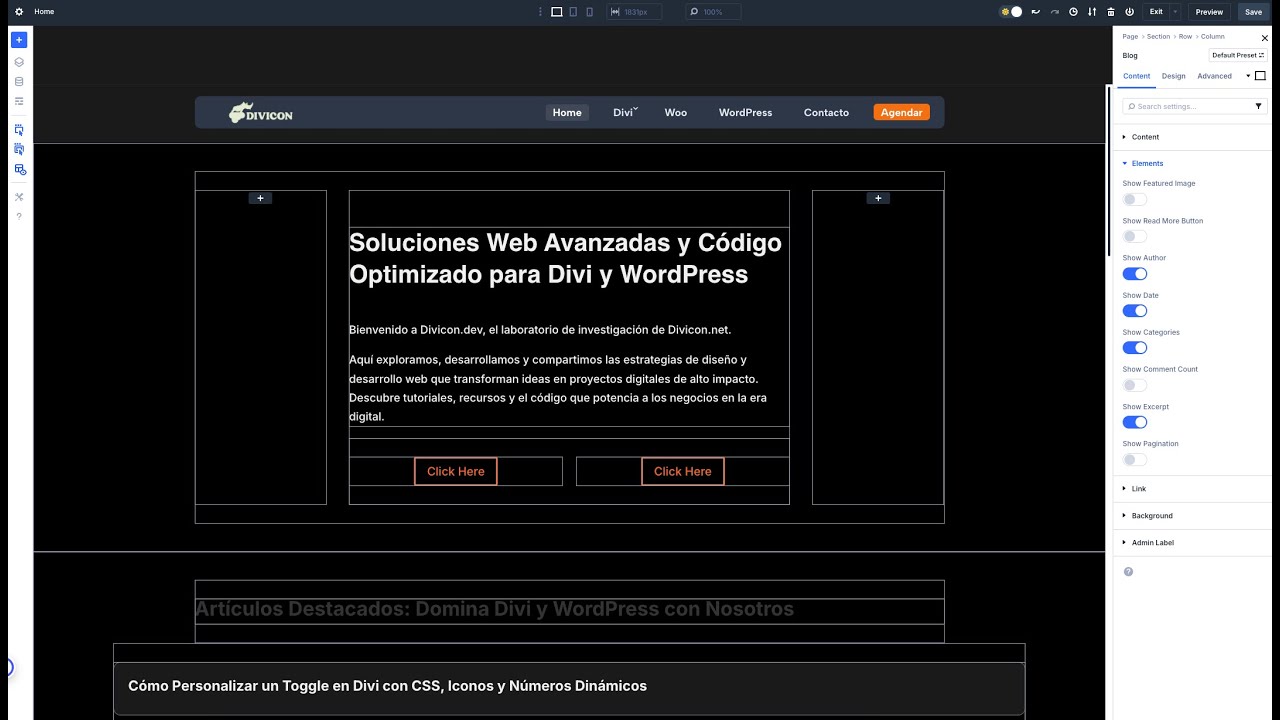Click the Save button
Image resolution: width=1280 pixels, height=720 pixels.
pos(1253,12)
